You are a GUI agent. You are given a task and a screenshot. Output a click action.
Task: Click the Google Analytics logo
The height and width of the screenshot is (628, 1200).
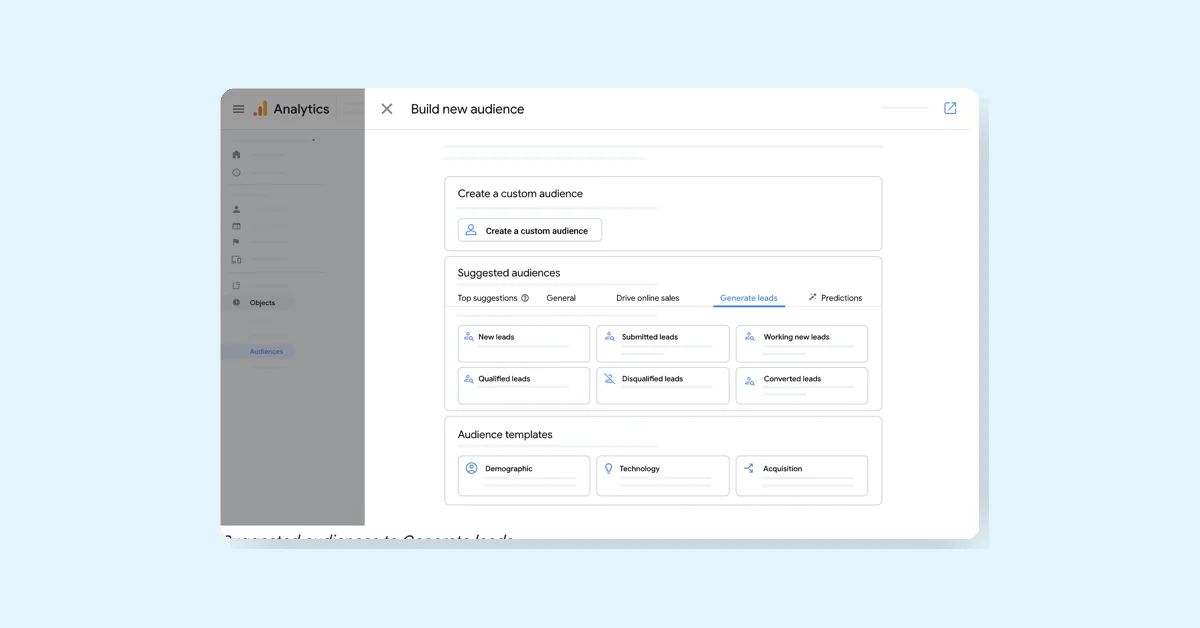click(x=262, y=109)
